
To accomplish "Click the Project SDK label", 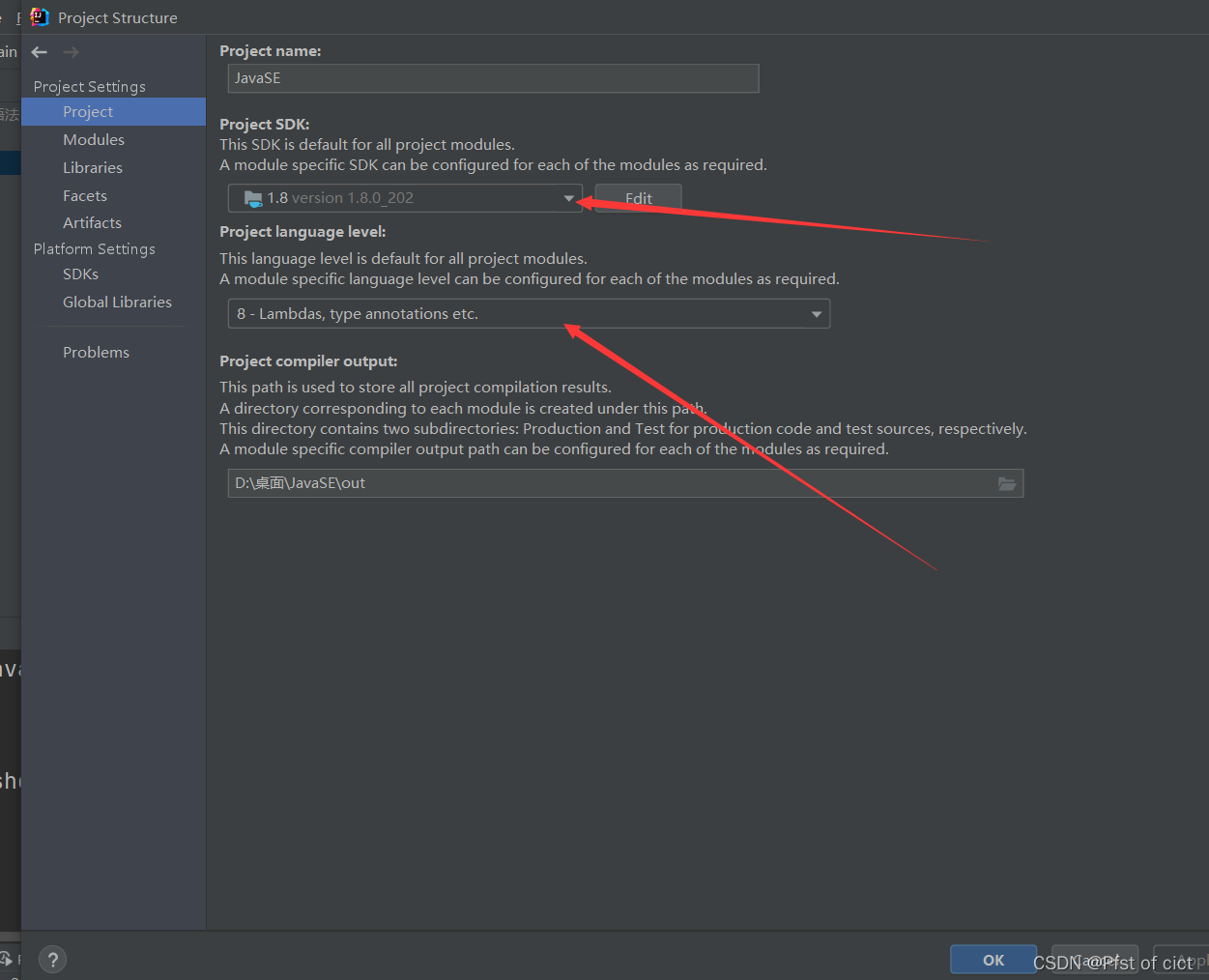I will click(x=265, y=125).
